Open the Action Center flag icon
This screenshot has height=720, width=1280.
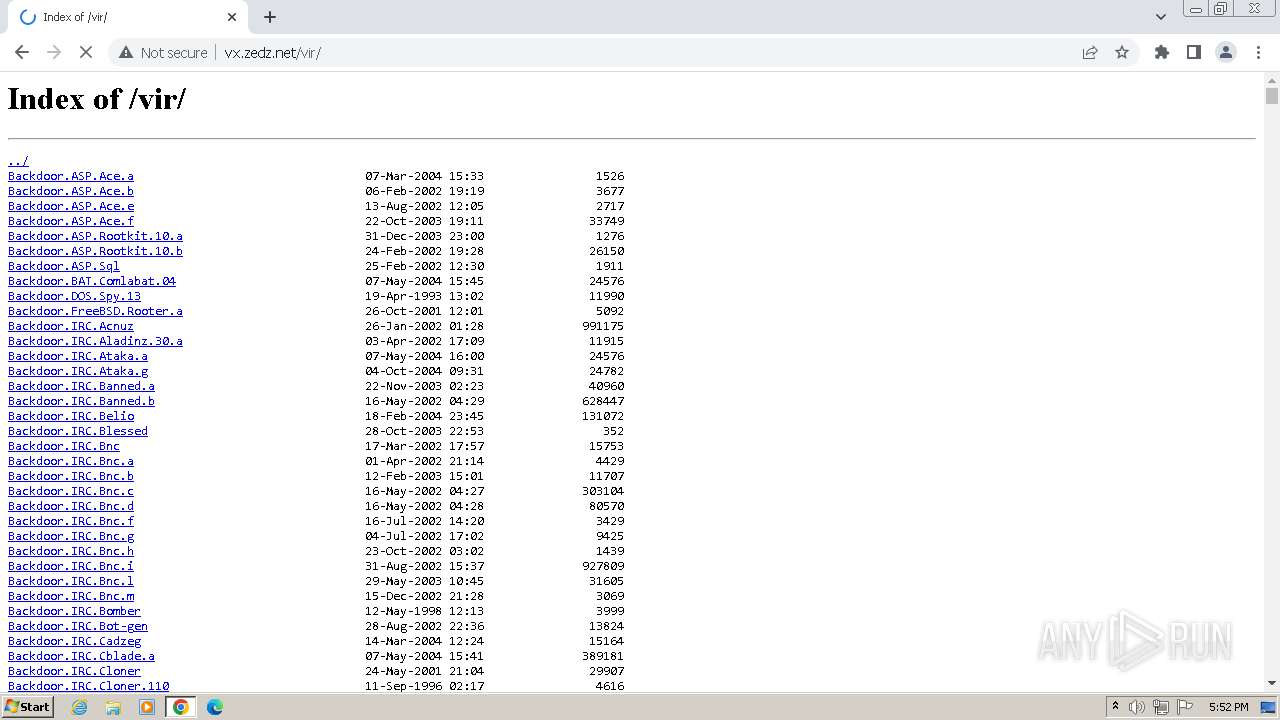point(1185,707)
